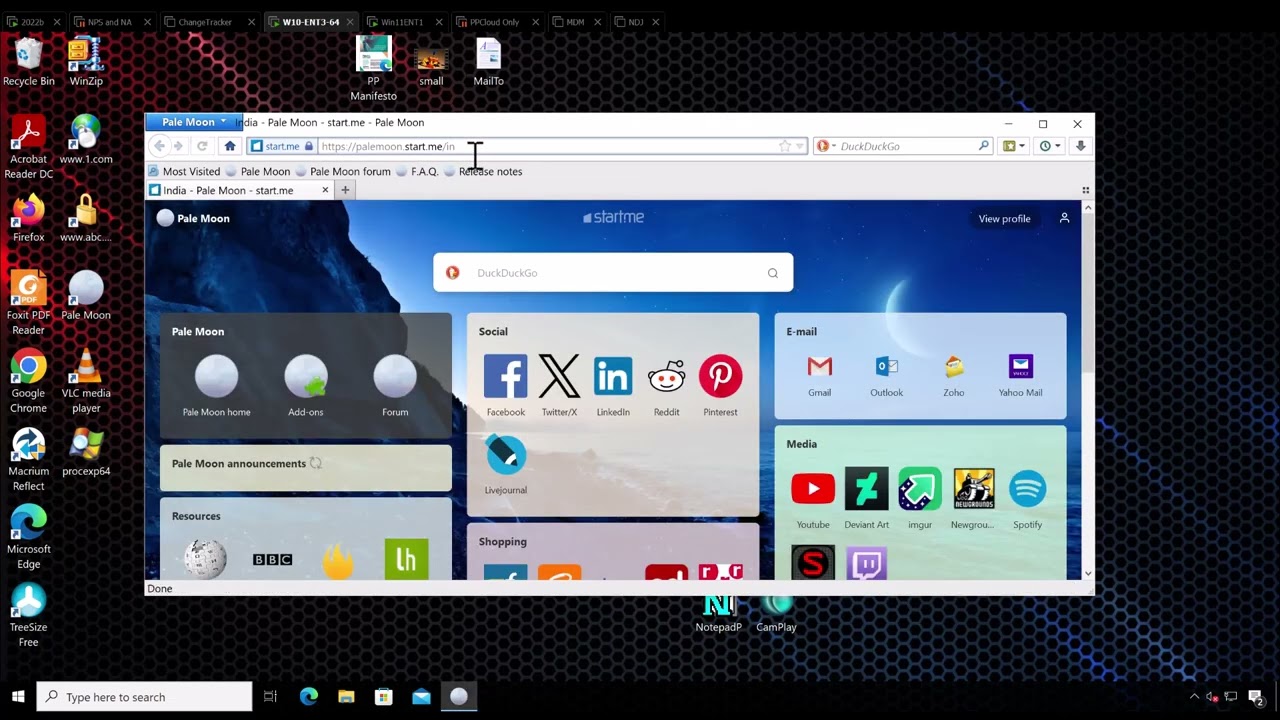Open the Wikipedia icon in Resources
The height and width of the screenshot is (720, 1280).
pos(205,560)
